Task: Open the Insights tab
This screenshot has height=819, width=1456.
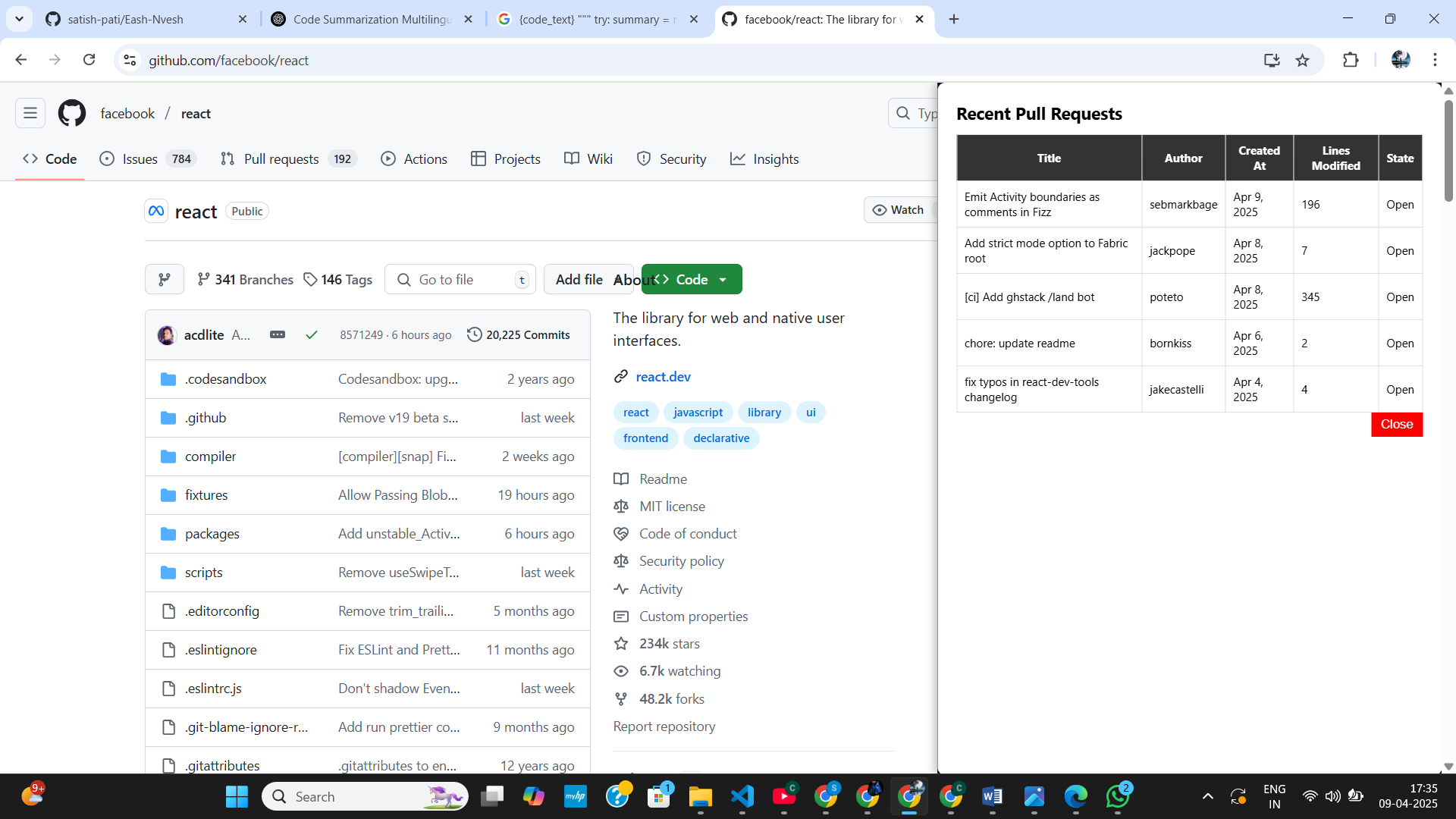Action: pyautogui.click(x=764, y=158)
